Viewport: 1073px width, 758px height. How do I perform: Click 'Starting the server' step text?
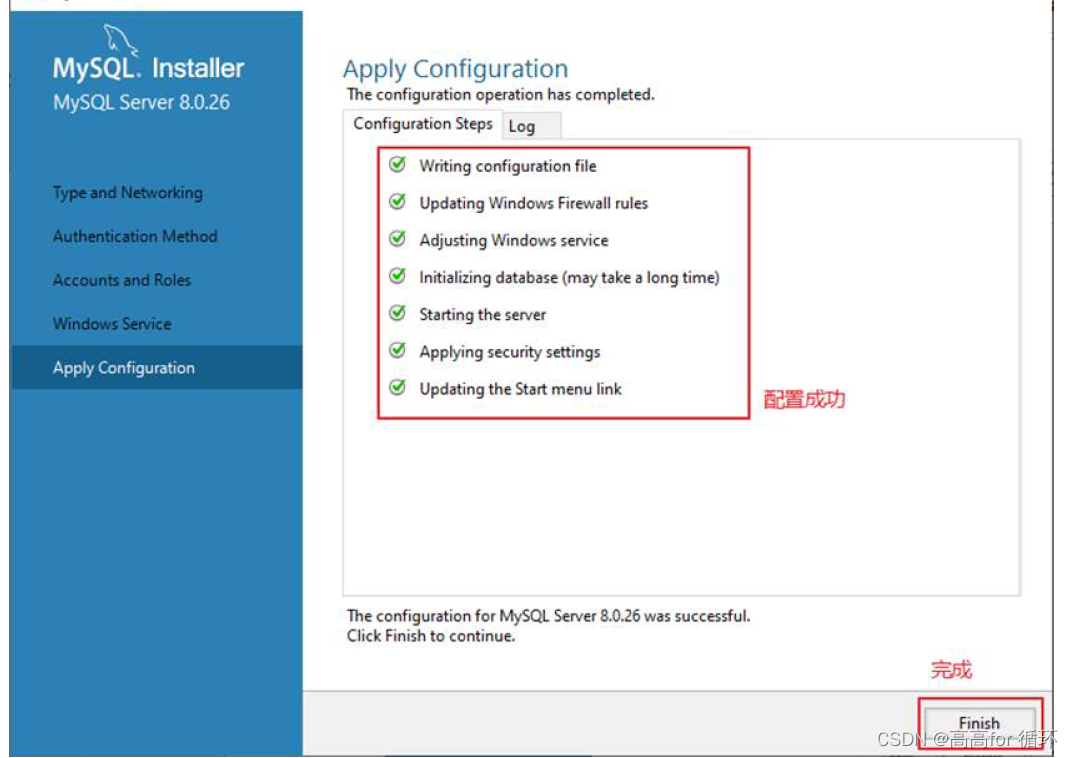click(x=482, y=315)
